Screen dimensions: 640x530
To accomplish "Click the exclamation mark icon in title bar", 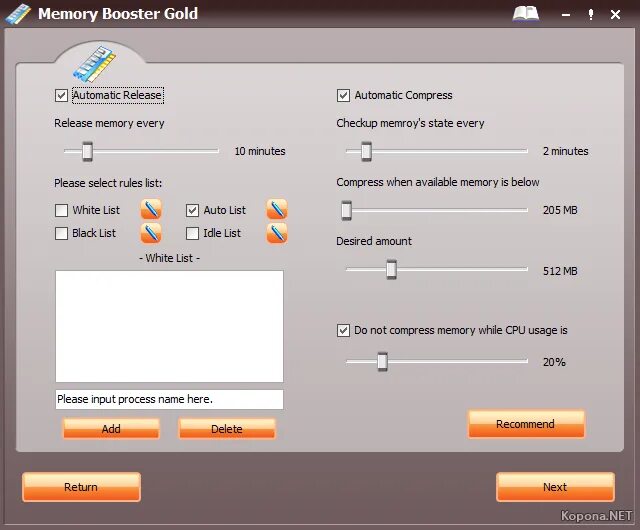I will pyautogui.click(x=591, y=15).
